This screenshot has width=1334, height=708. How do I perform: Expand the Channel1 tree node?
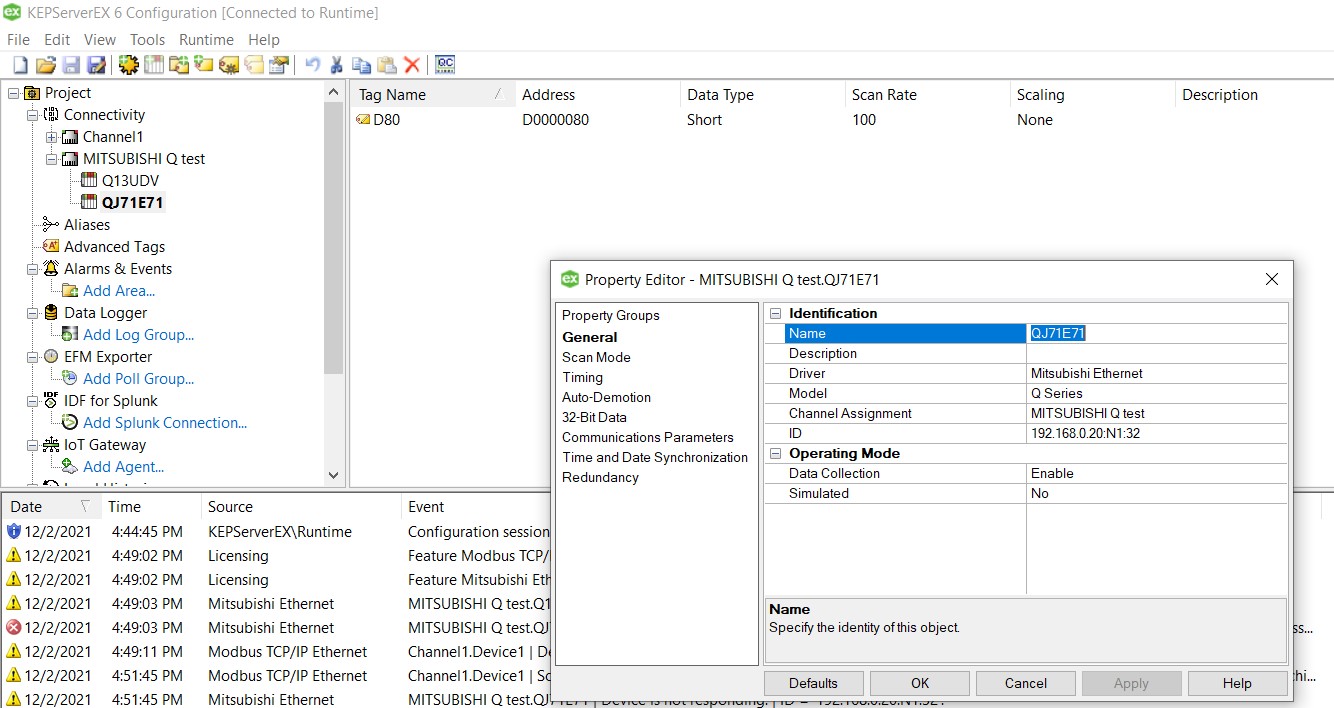click(52, 137)
